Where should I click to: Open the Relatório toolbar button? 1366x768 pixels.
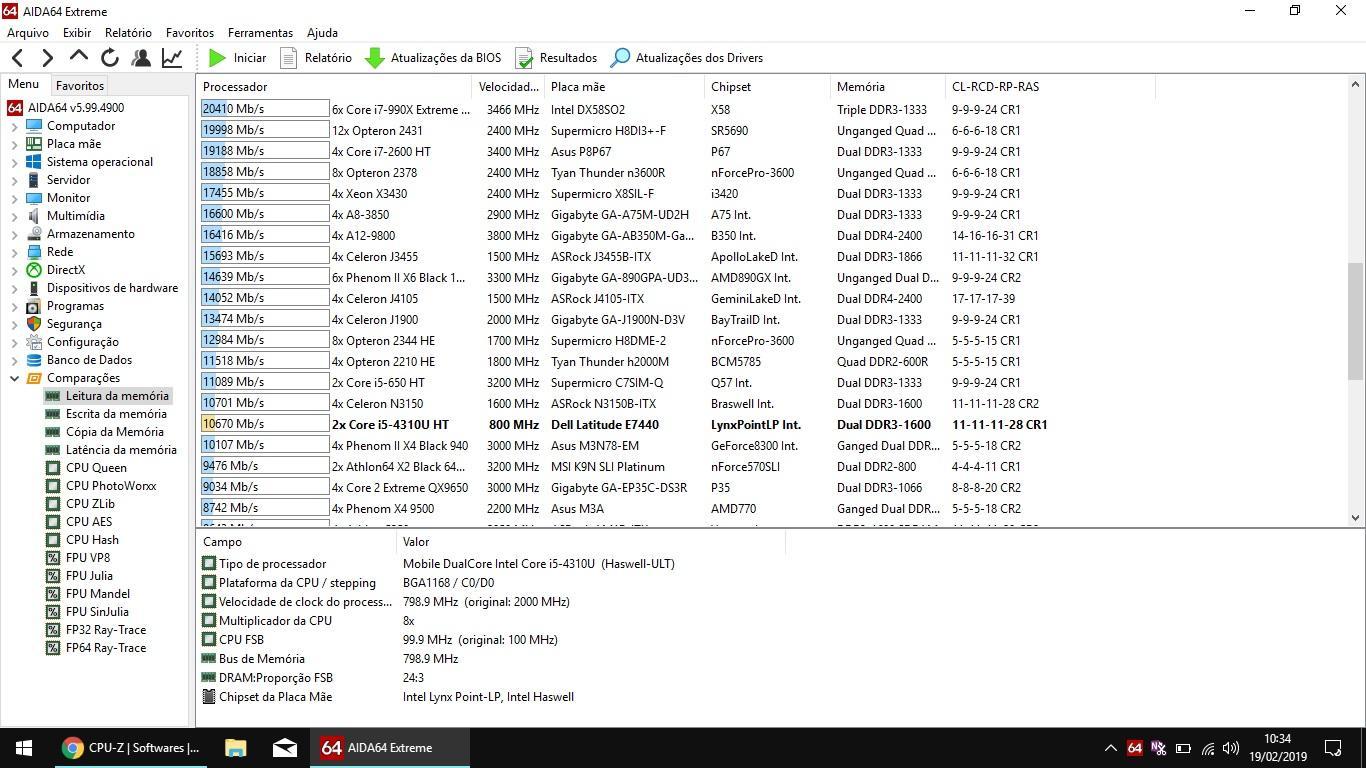pos(315,58)
